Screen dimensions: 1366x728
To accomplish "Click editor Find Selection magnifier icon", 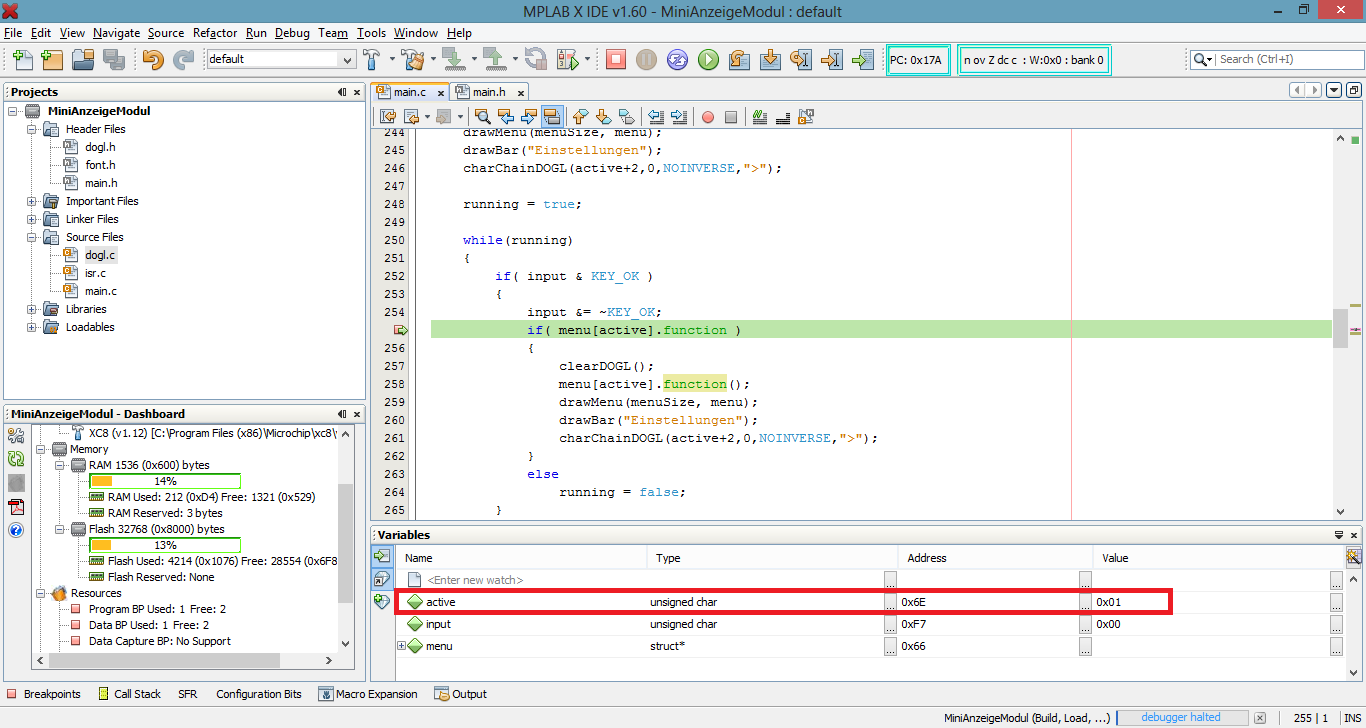I will click(x=482, y=117).
